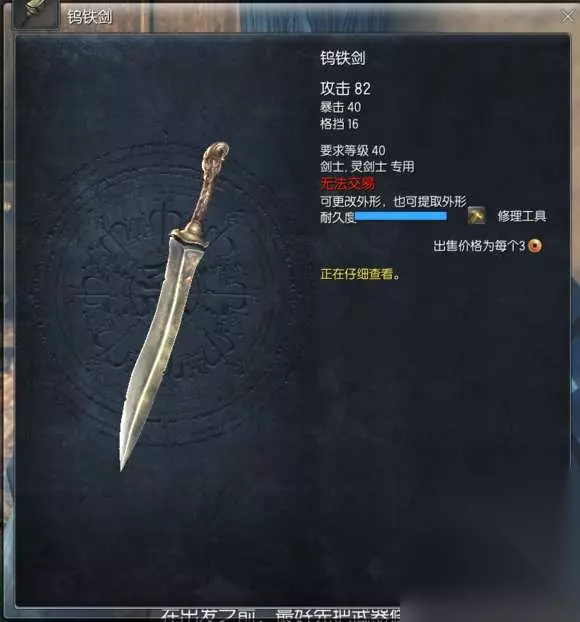
Task: Click the copper coin icon beside sell price
Action: [x=535, y=246]
